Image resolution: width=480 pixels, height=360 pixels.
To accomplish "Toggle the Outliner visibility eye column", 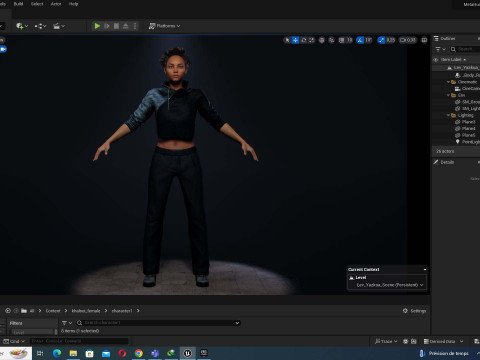I will tap(435, 60).
